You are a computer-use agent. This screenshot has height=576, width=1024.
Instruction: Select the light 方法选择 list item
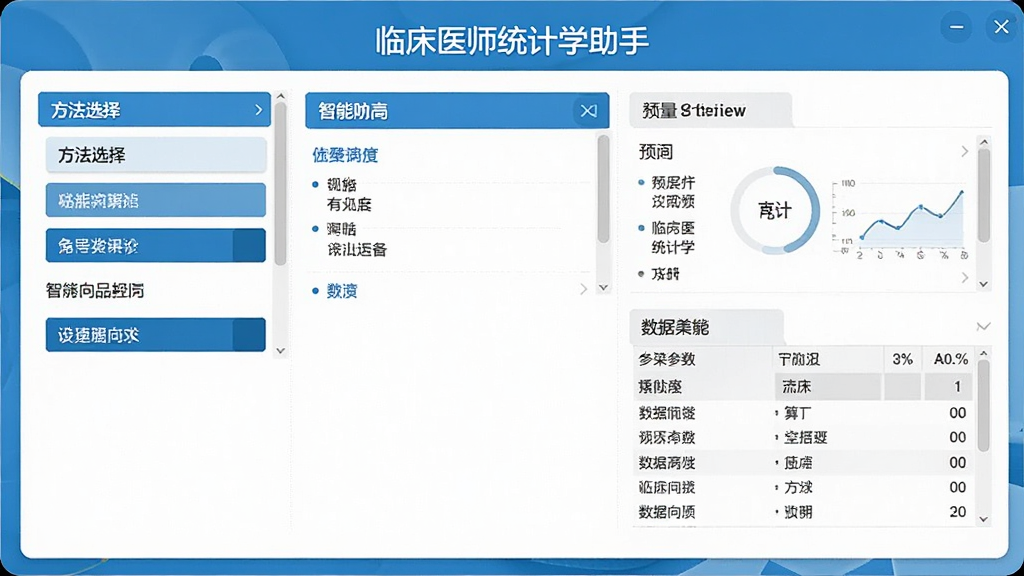156,155
